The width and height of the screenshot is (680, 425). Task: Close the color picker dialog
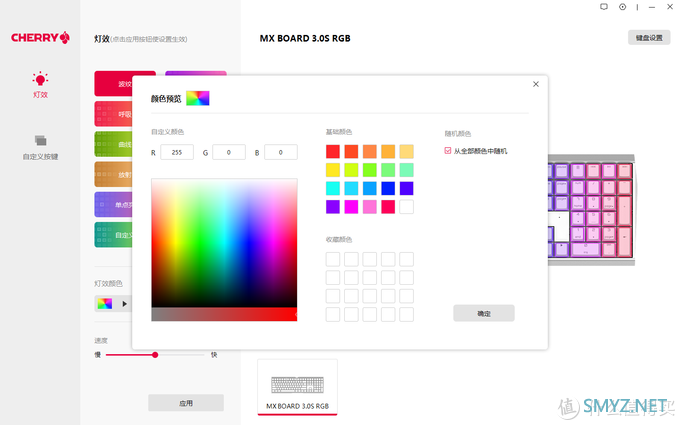[x=536, y=84]
